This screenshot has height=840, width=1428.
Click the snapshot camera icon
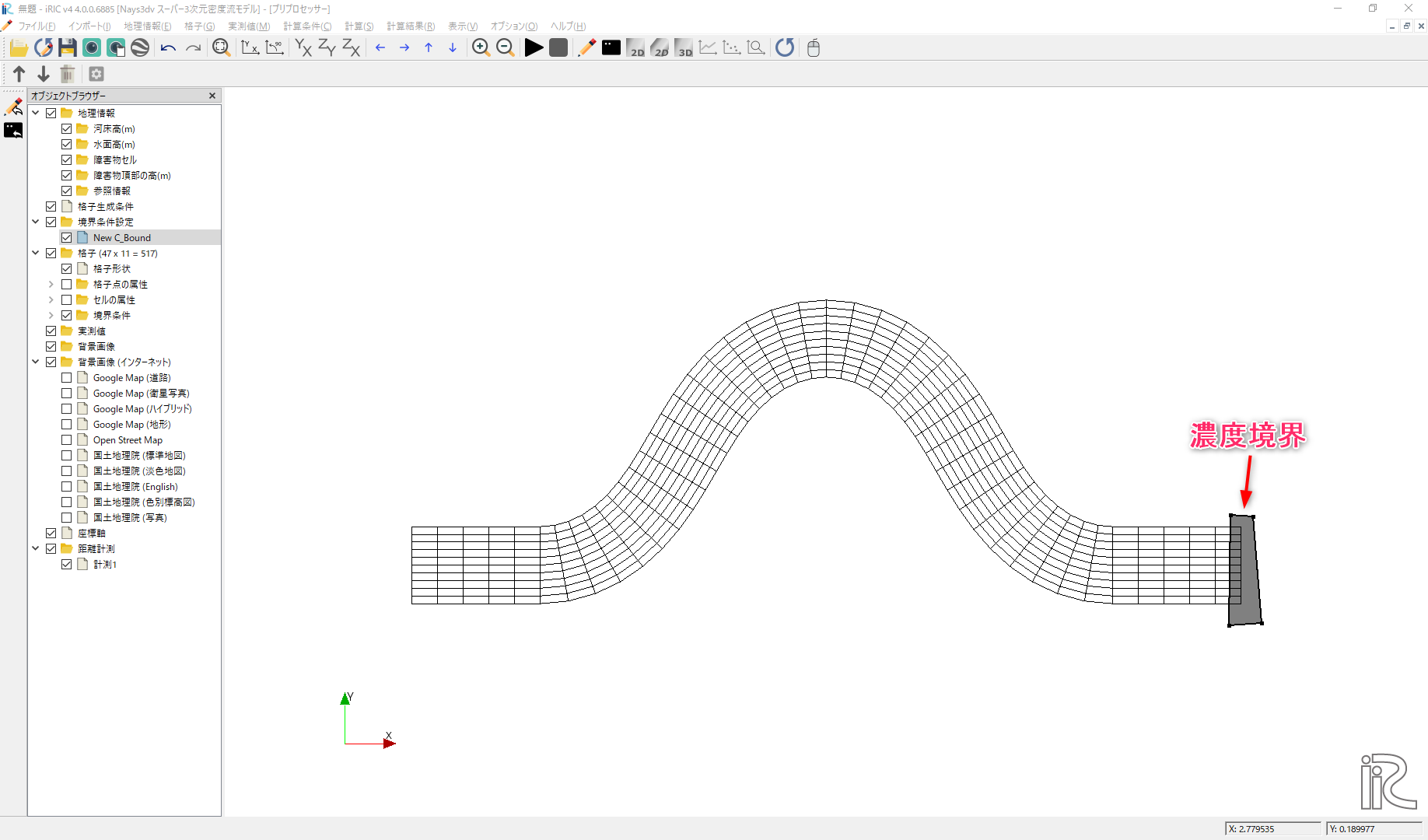(x=92, y=48)
